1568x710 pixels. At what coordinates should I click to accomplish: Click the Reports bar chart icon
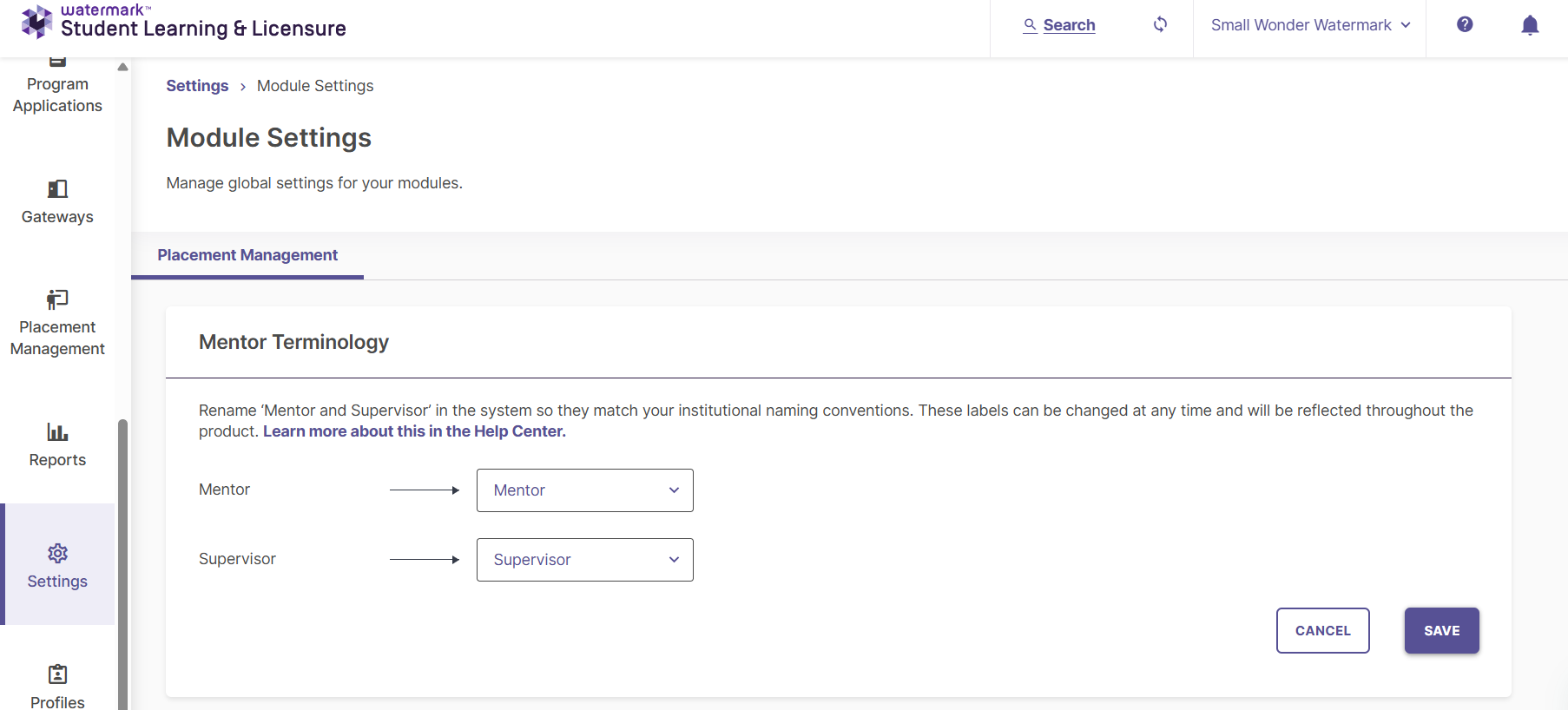pos(57,431)
